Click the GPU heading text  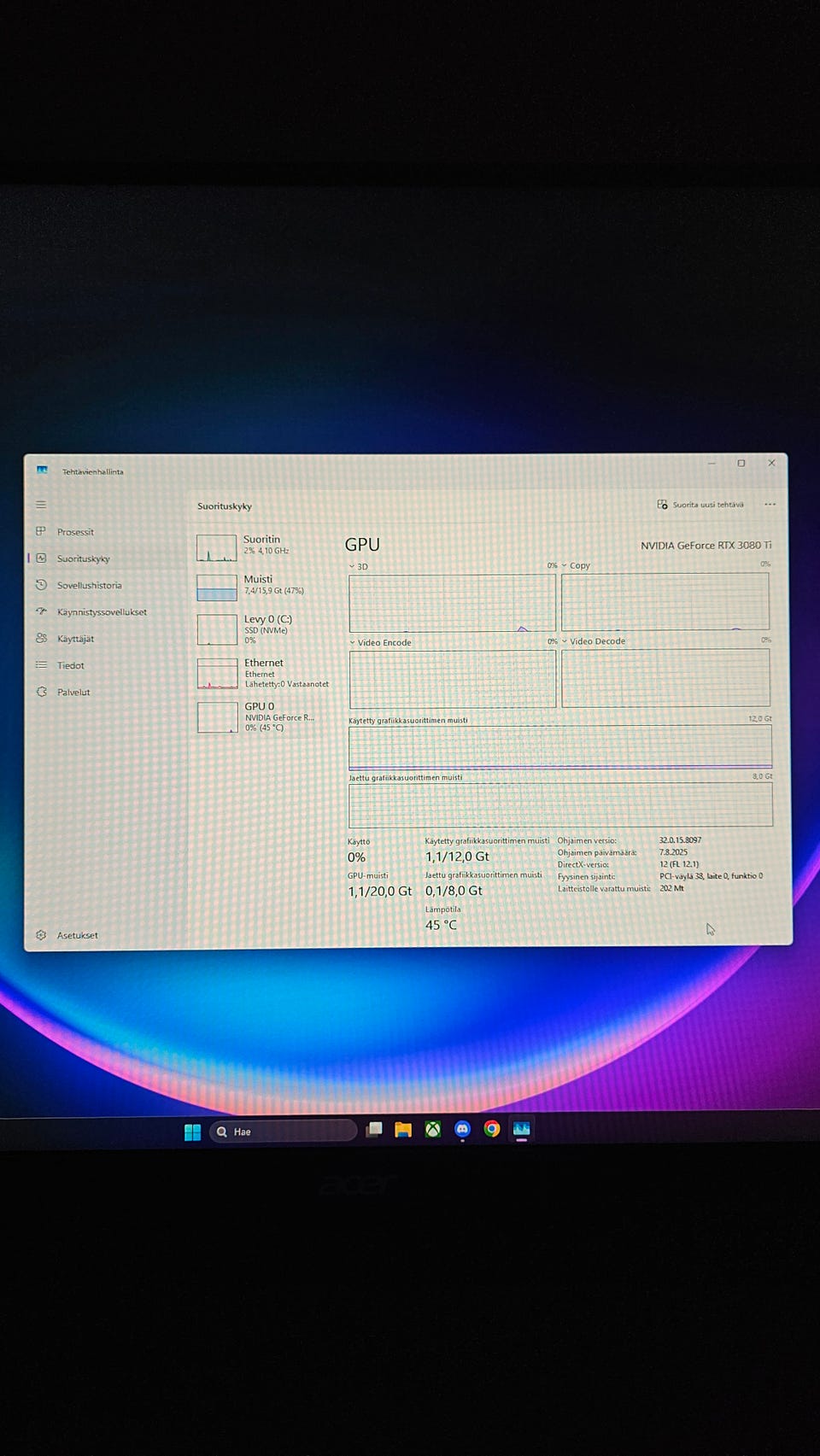click(x=362, y=544)
